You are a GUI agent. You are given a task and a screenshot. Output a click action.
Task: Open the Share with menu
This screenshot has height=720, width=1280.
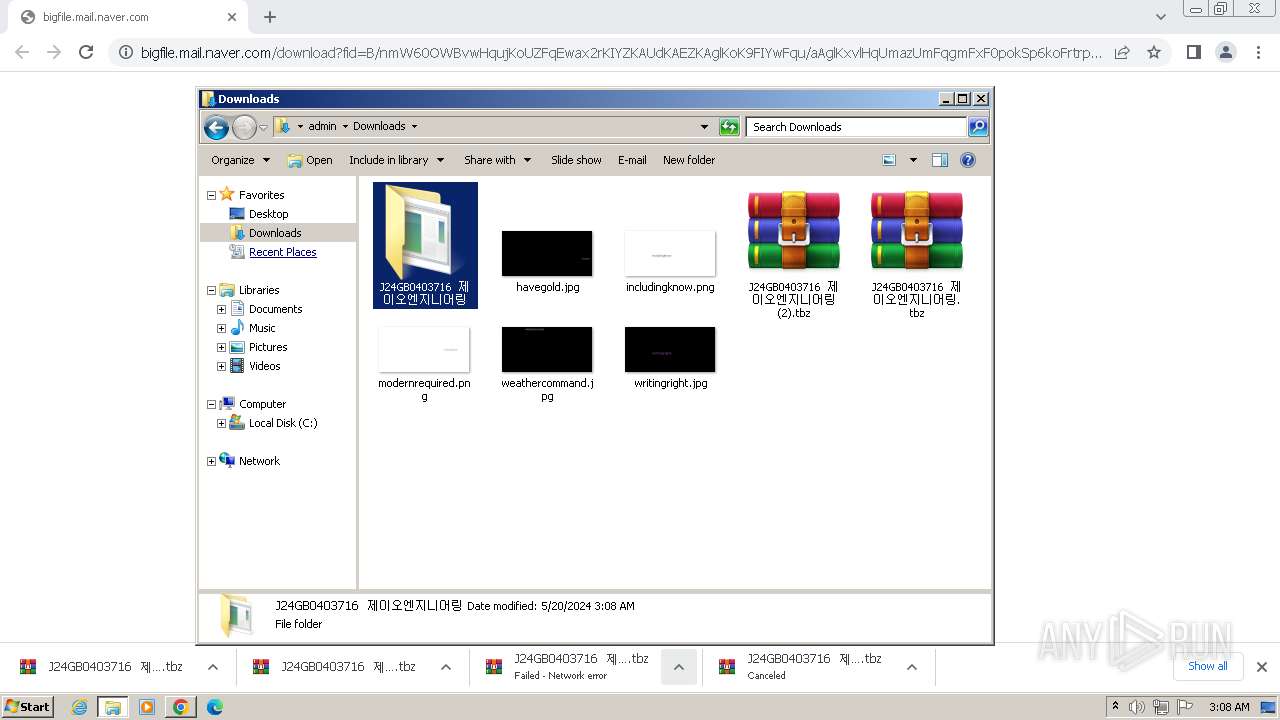497,160
